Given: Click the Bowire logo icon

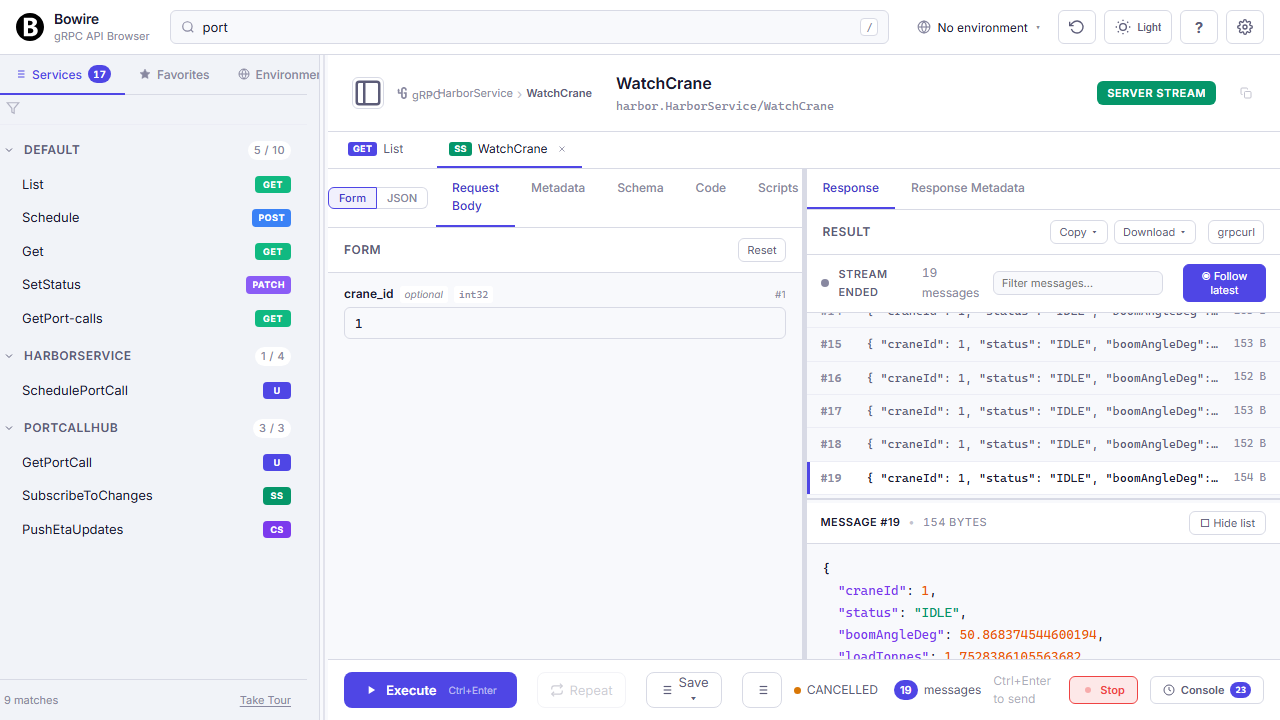Looking at the screenshot, I should click(x=30, y=27).
